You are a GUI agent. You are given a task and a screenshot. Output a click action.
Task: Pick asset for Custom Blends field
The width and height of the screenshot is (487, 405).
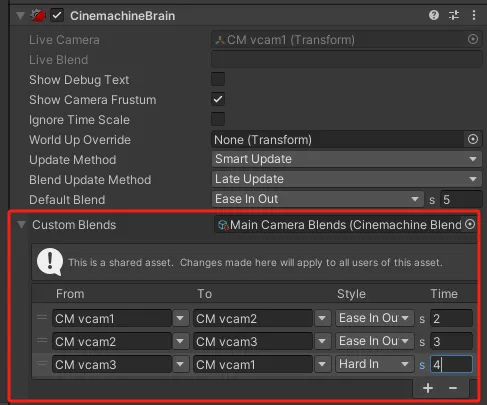pyautogui.click(x=470, y=224)
